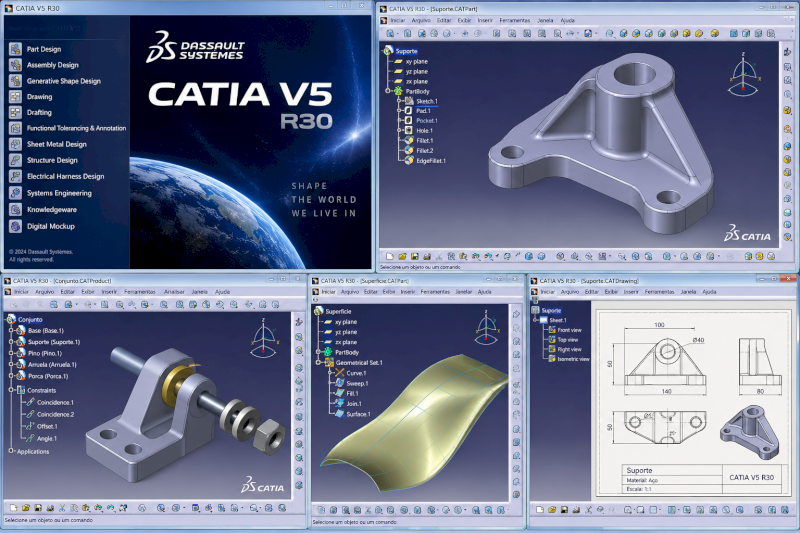Select Porca (Porca.1) in Conjunto tree
This screenshot has width=800, height=533.
48,376
